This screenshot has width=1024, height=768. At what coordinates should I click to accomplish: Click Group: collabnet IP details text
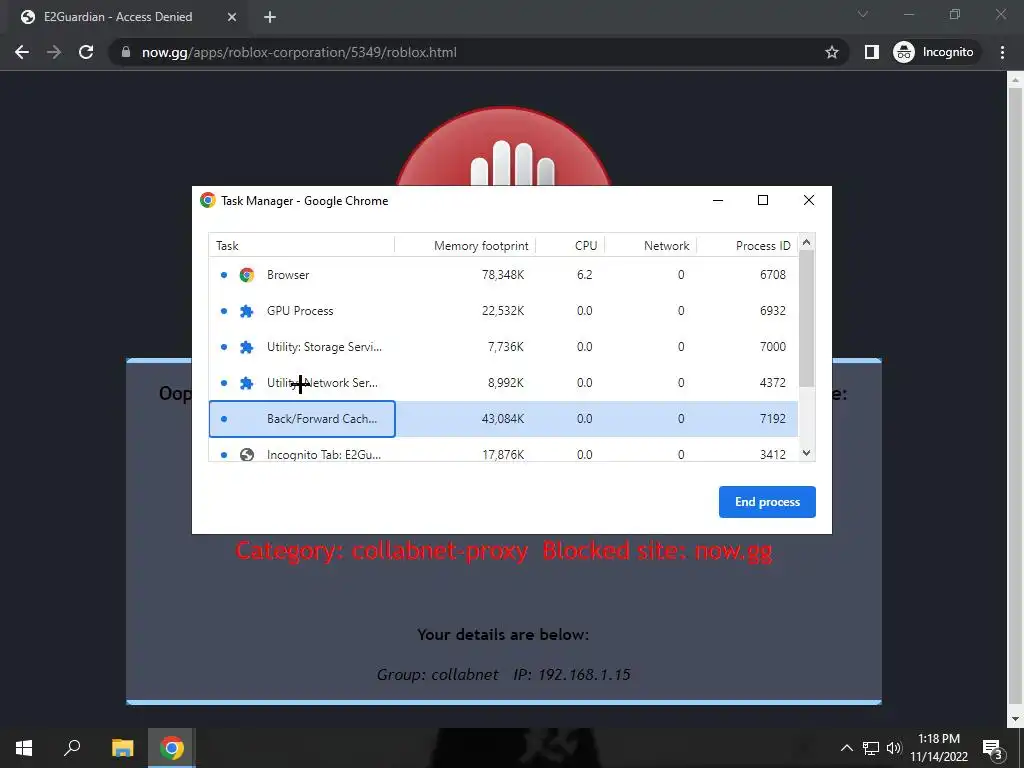(504, 675)
